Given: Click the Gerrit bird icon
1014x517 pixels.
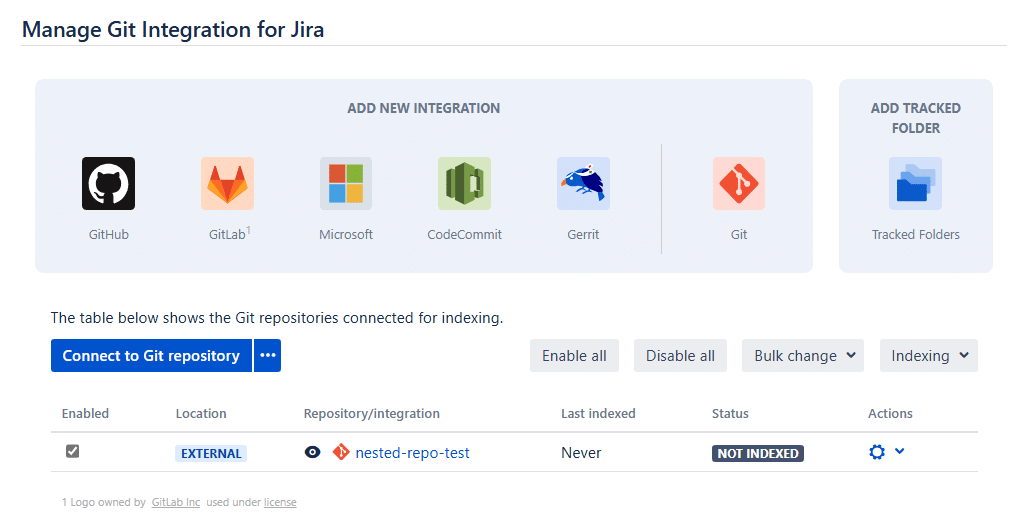Looking at the screenshot, I should pyautogui.click(x=583, y=184).
